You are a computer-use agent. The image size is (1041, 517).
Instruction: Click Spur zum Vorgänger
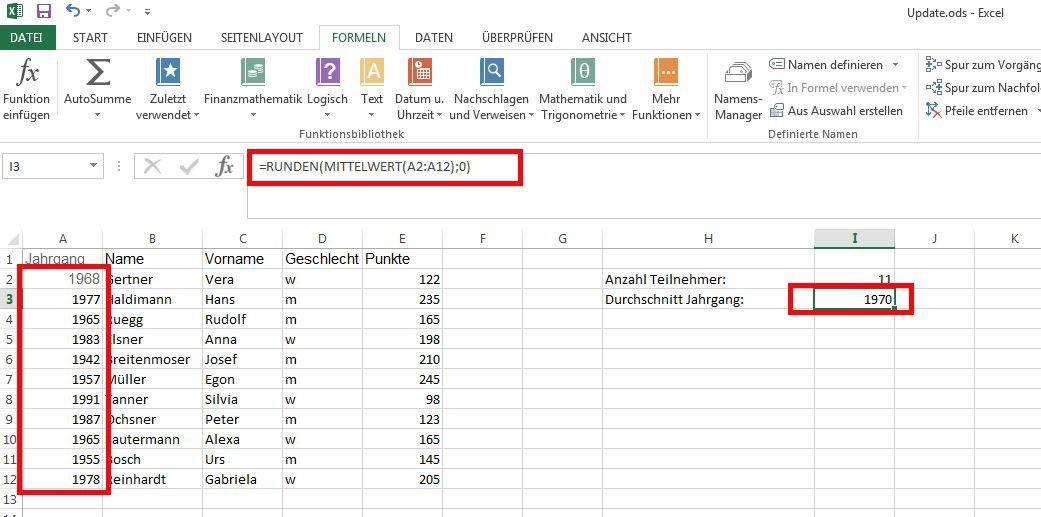point(983,64)
